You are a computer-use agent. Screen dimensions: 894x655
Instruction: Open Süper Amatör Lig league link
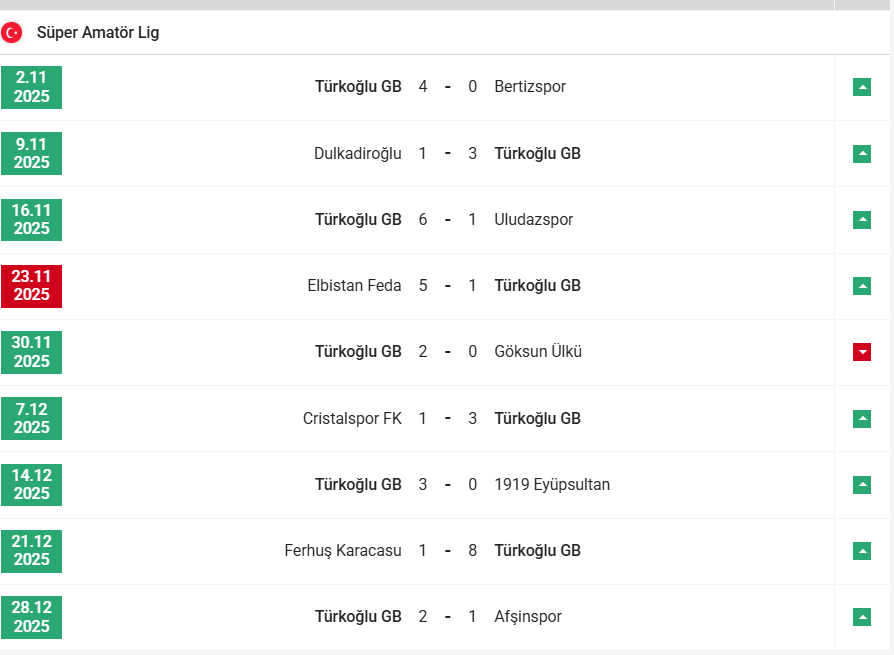98,33
